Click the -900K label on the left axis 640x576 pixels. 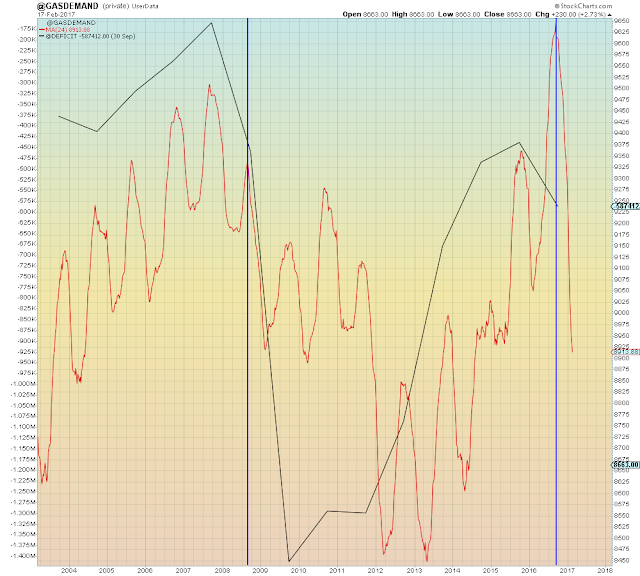point(27,341)
